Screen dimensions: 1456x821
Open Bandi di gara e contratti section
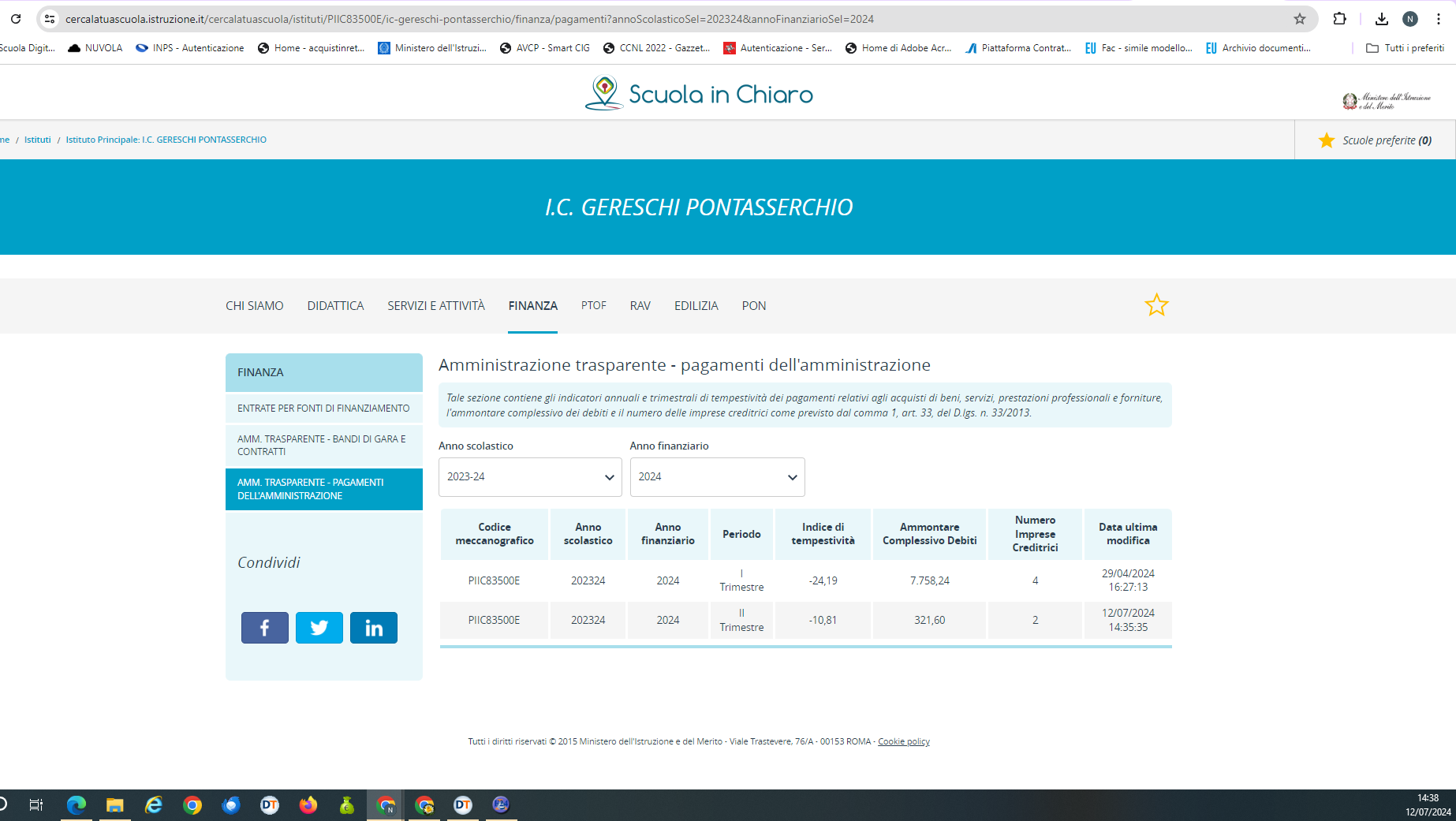pyautogui.click(x=323, y=446)
